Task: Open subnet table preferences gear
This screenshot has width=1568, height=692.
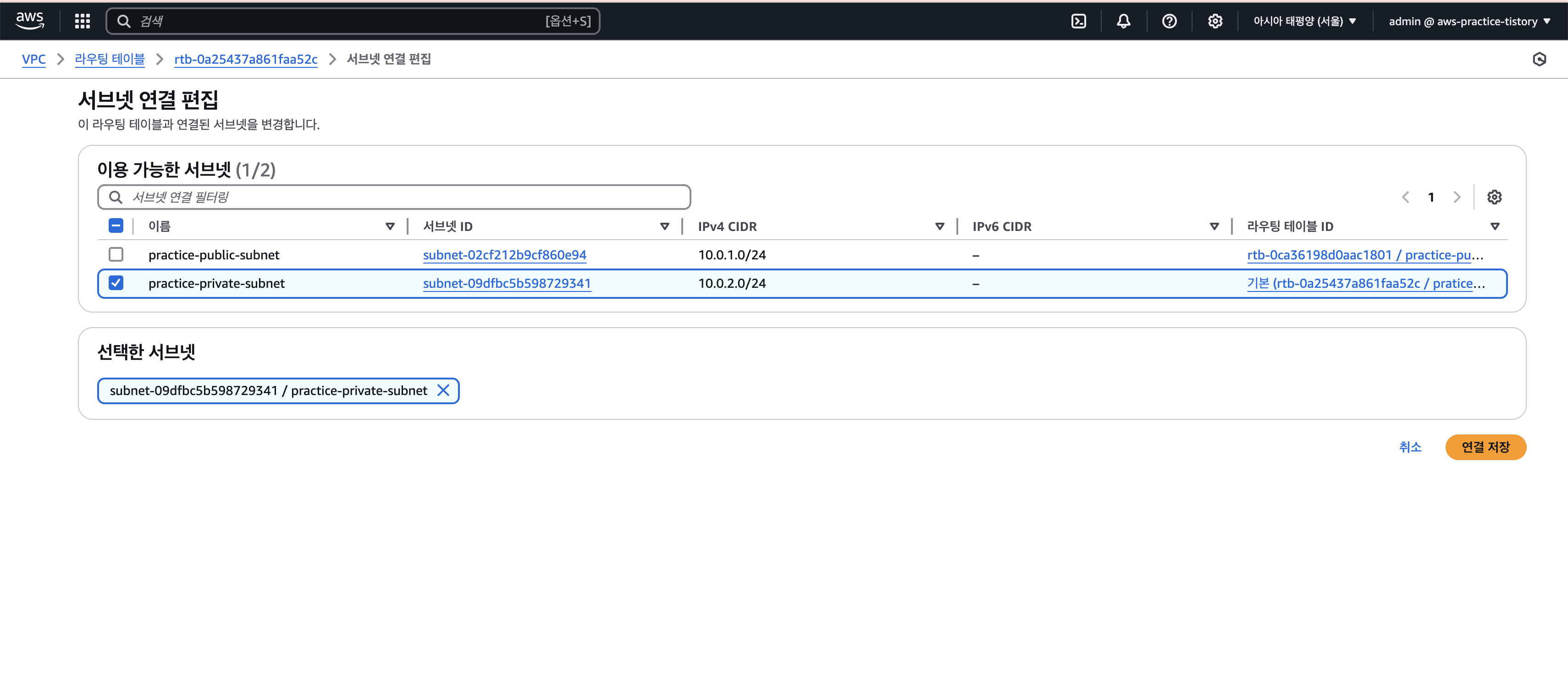Action: [x=1494, y=197]
